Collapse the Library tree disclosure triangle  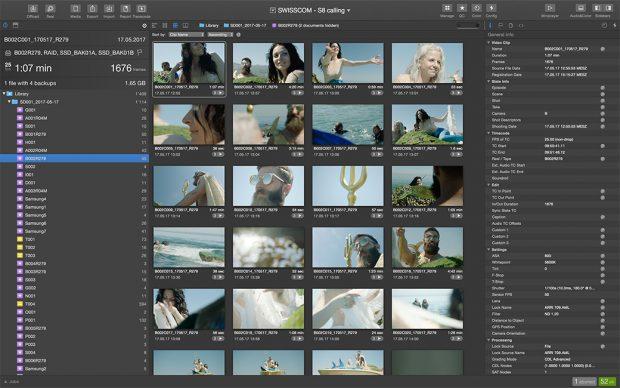pos(4,94)
